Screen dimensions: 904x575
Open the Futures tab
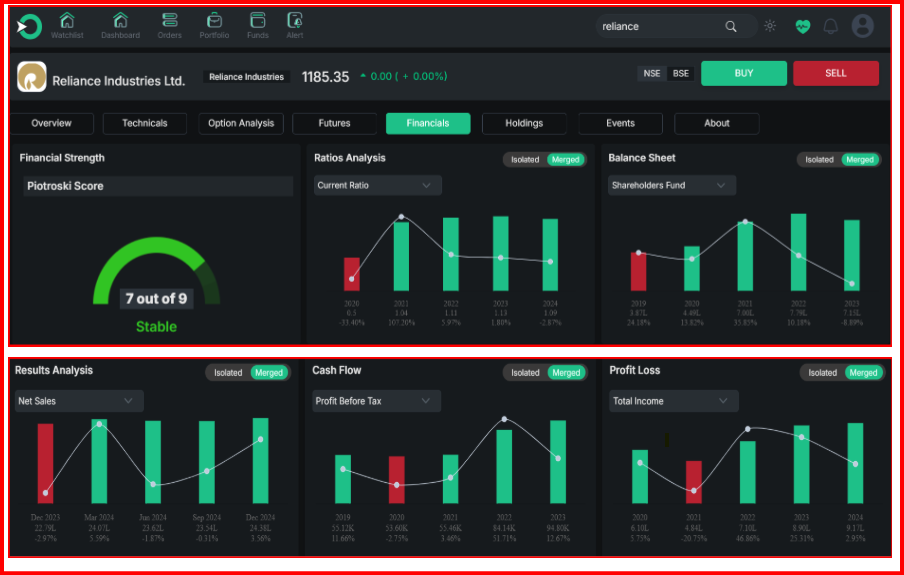tap(334, 123)
